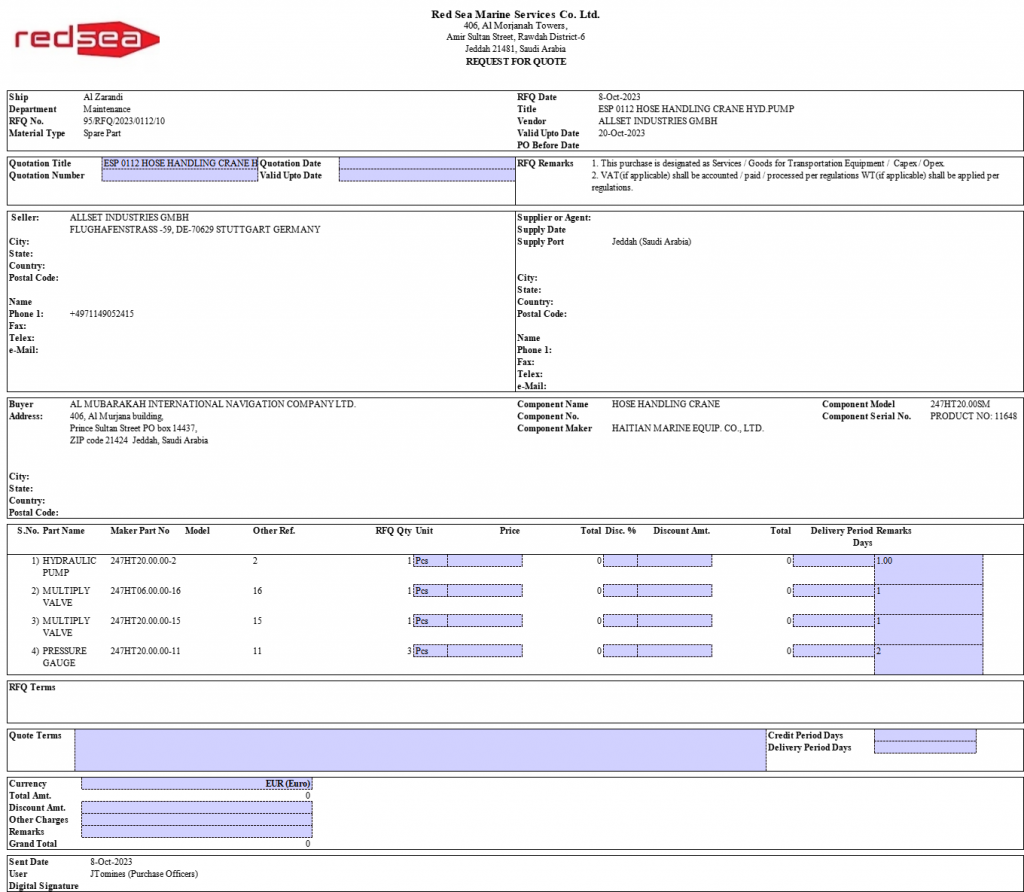Click the Quotation Date input field
This screenshot has height=892, width=1024.
[427, 163]
